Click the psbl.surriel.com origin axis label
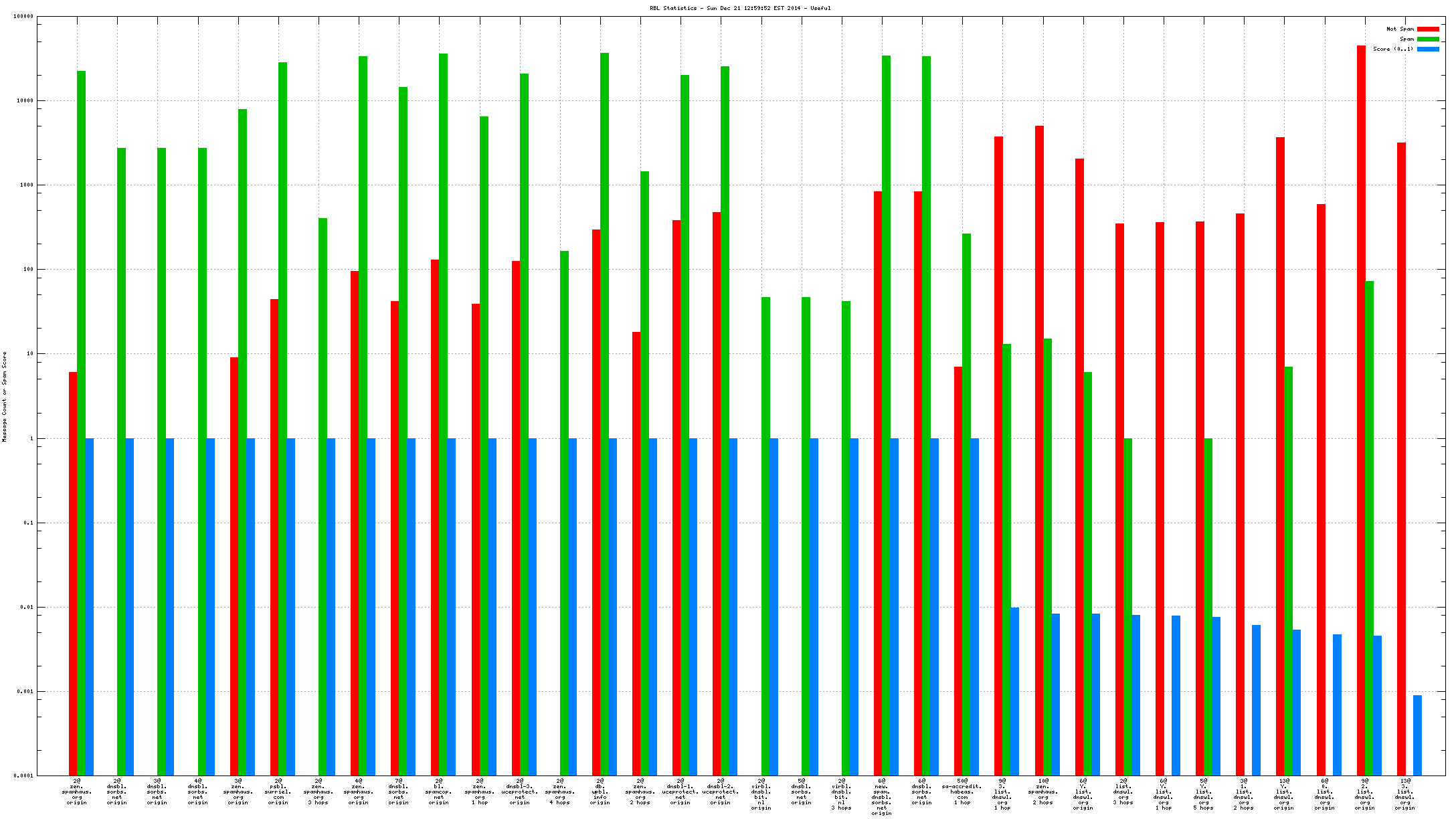The image size is (1456, 819). (278, 792)
